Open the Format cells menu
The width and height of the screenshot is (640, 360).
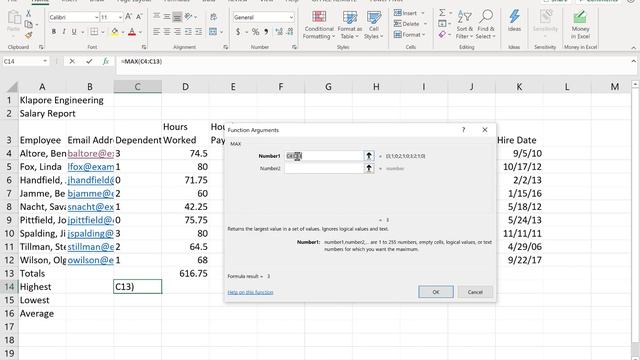[410, 35]
